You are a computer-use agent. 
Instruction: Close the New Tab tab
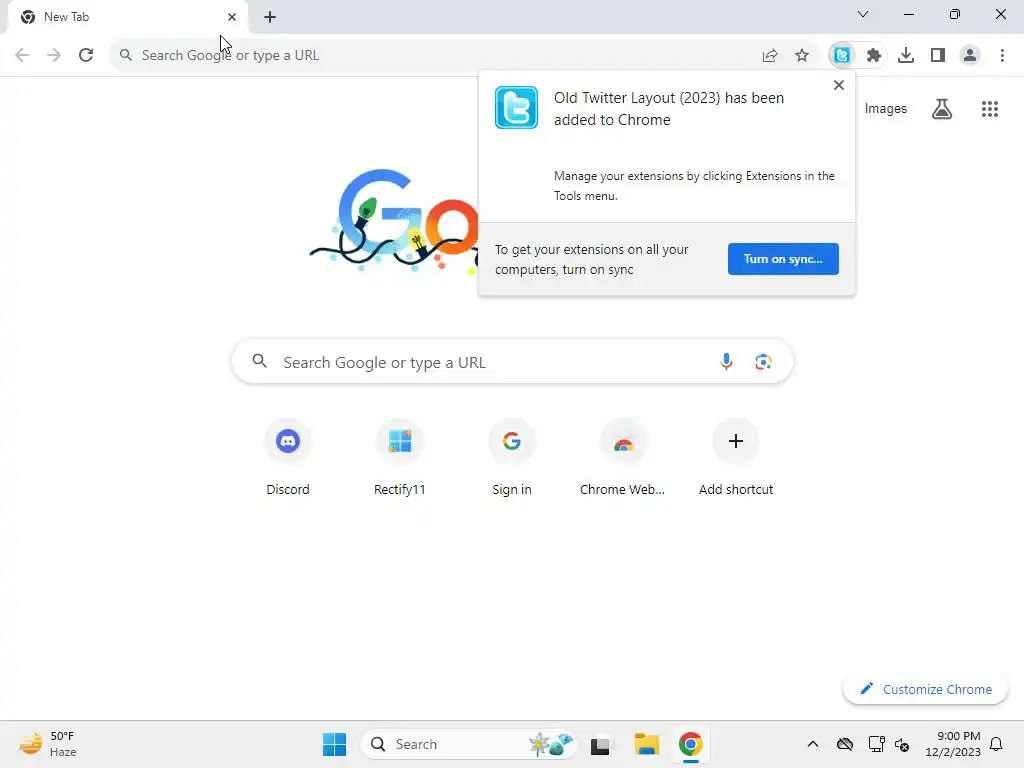232,17
